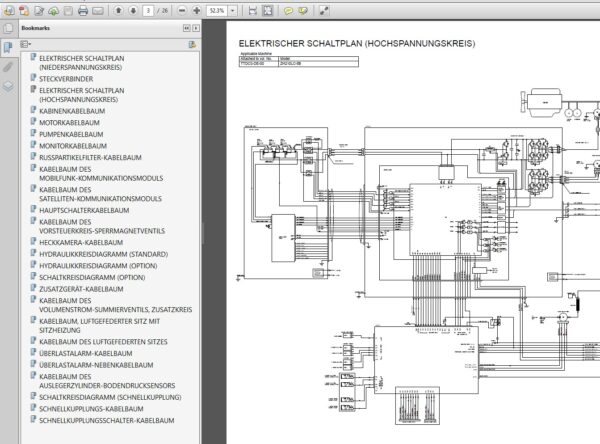The width and height of the screenshot is (600, 444).
Task: Open the Layers panel in sidebar
Action: click(x=8, y=87)
